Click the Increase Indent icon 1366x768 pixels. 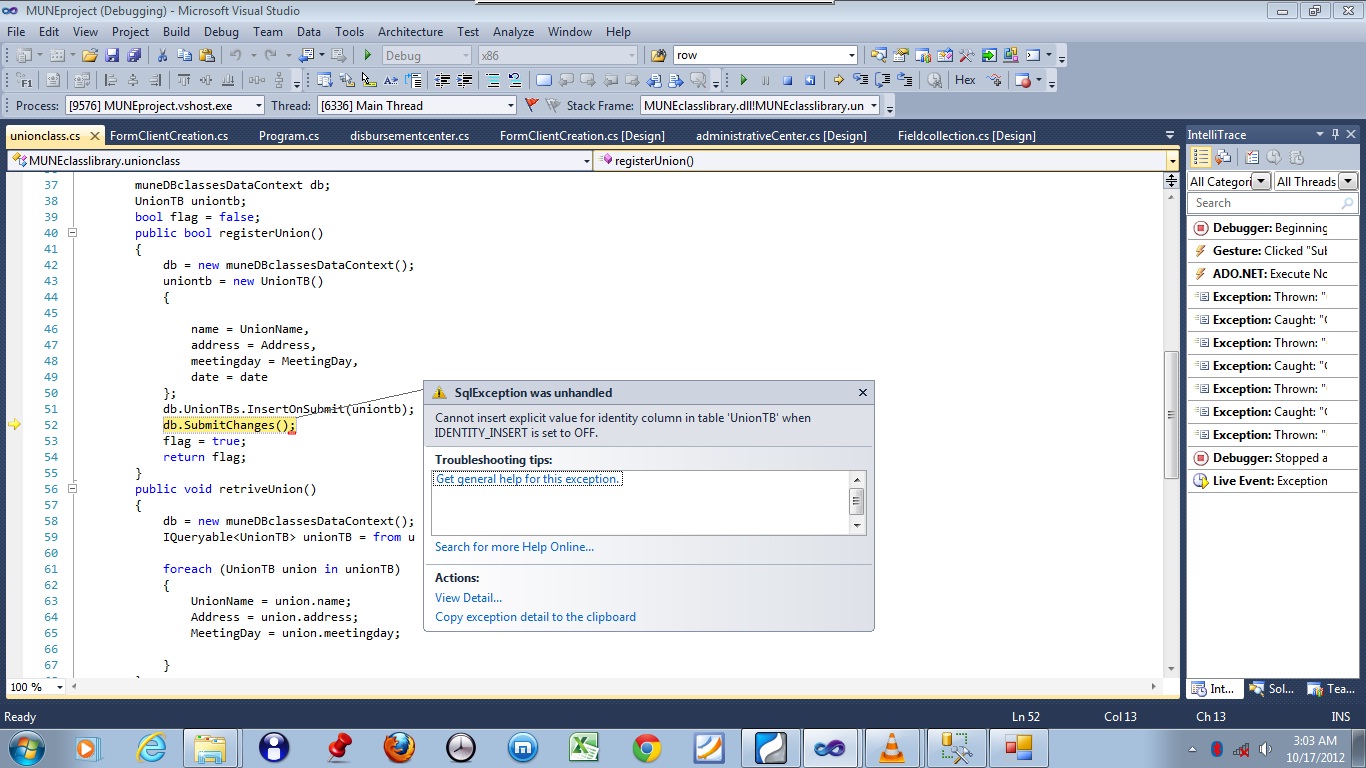tap(465, 80)
